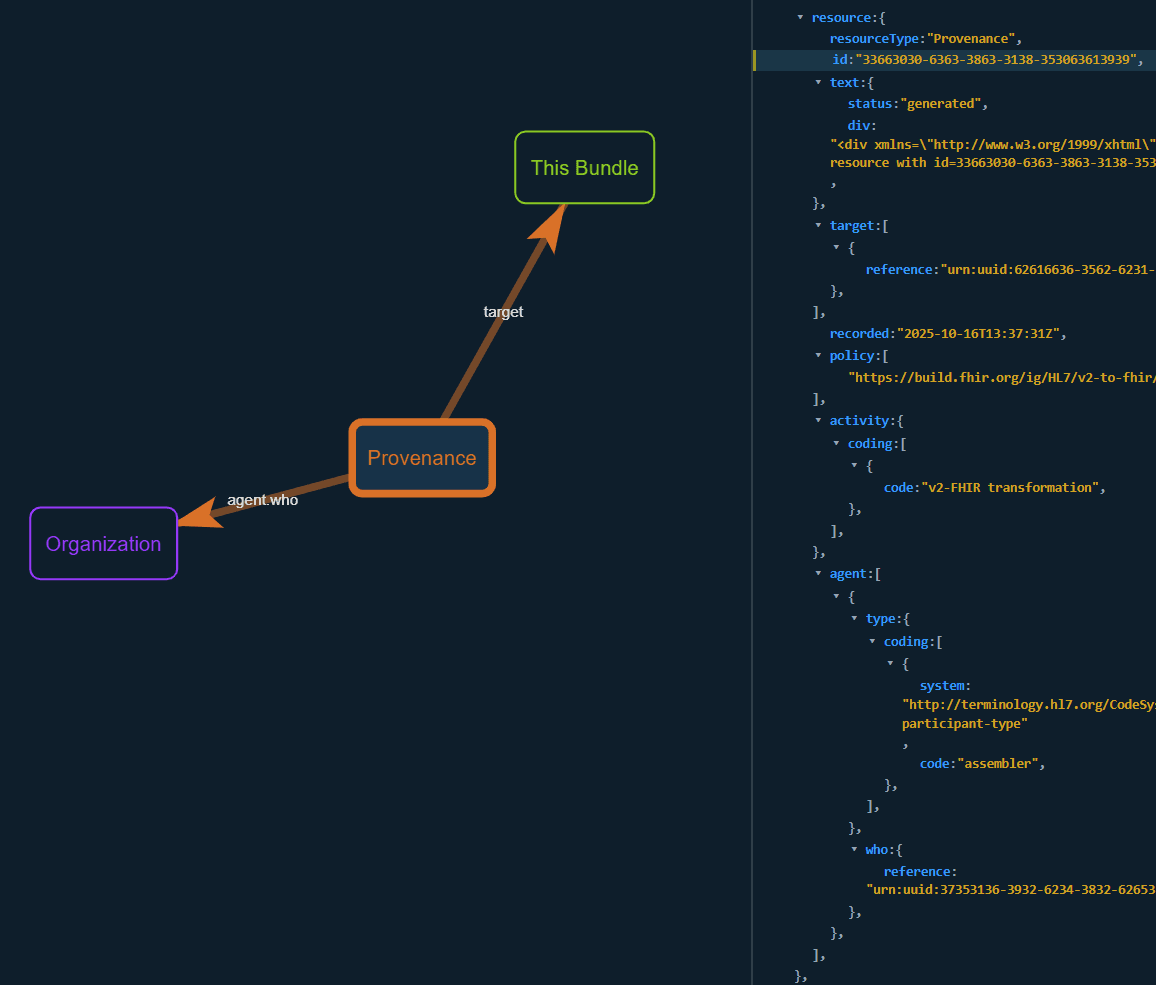Click the resourceType "Provenance" value
The height and width of the screenshot is (985, 1156).
[x=971, y=38]
